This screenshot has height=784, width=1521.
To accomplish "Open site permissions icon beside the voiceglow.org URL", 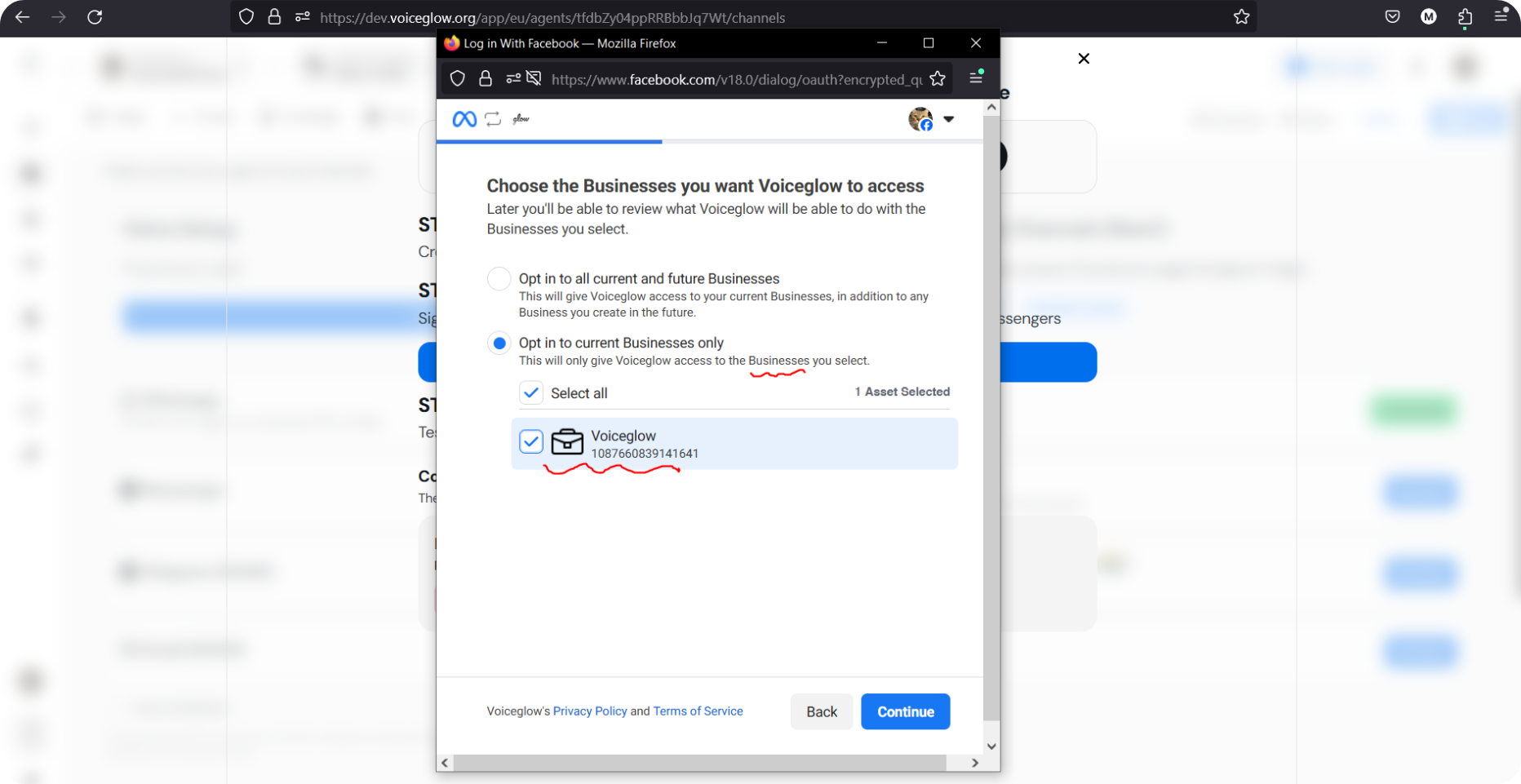I will pos(303,17).
